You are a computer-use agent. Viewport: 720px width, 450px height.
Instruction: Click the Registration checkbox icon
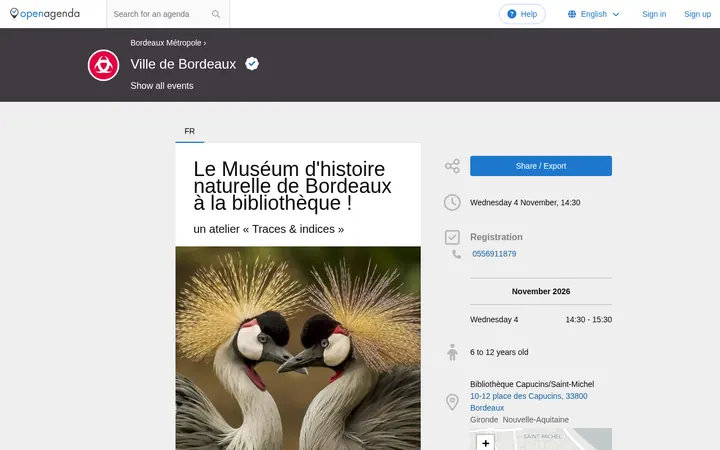(452, 237)
